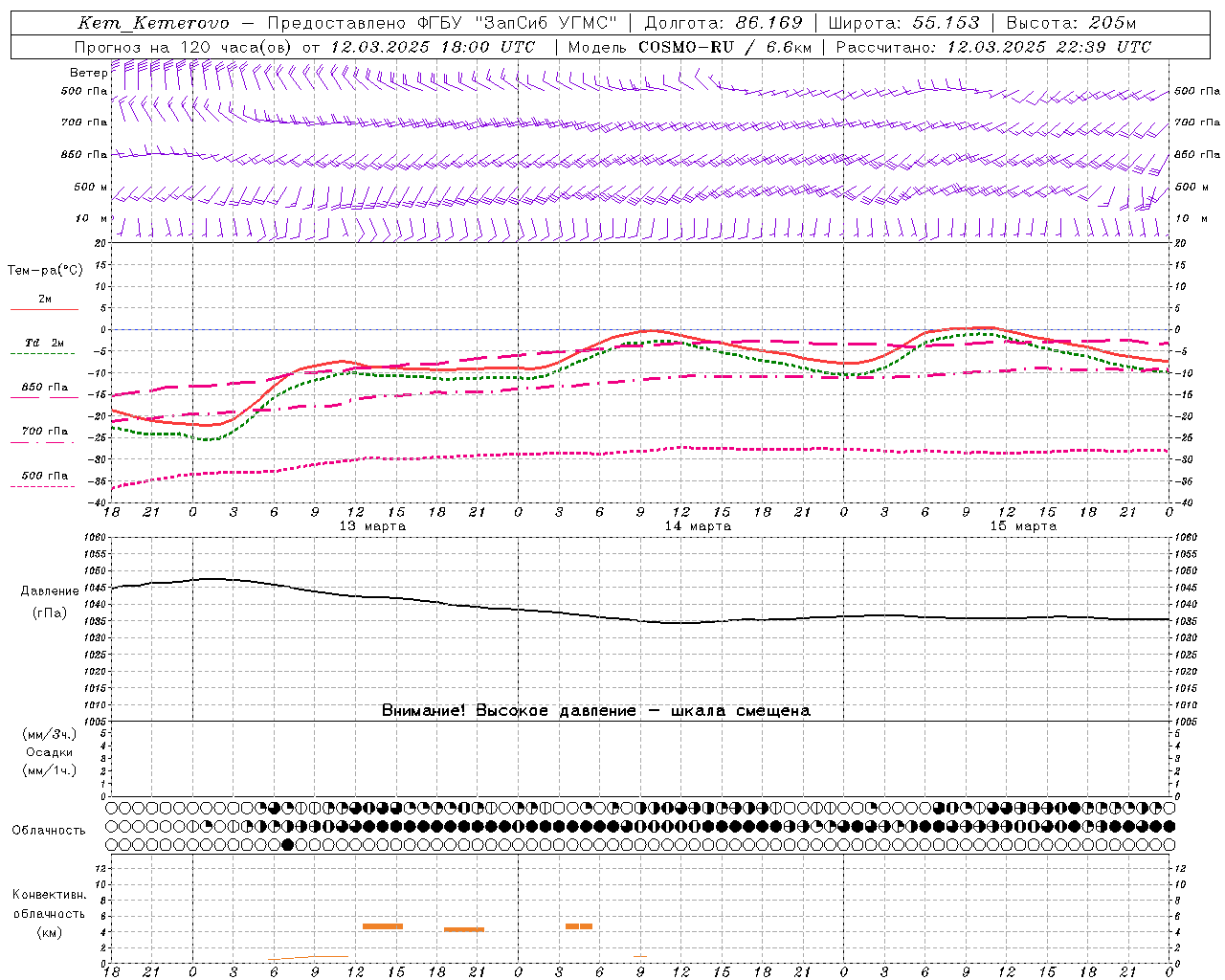Click the station name Kem_Kemerovo
Viewport: 1225px width, 980px height.
click(153, 23)
